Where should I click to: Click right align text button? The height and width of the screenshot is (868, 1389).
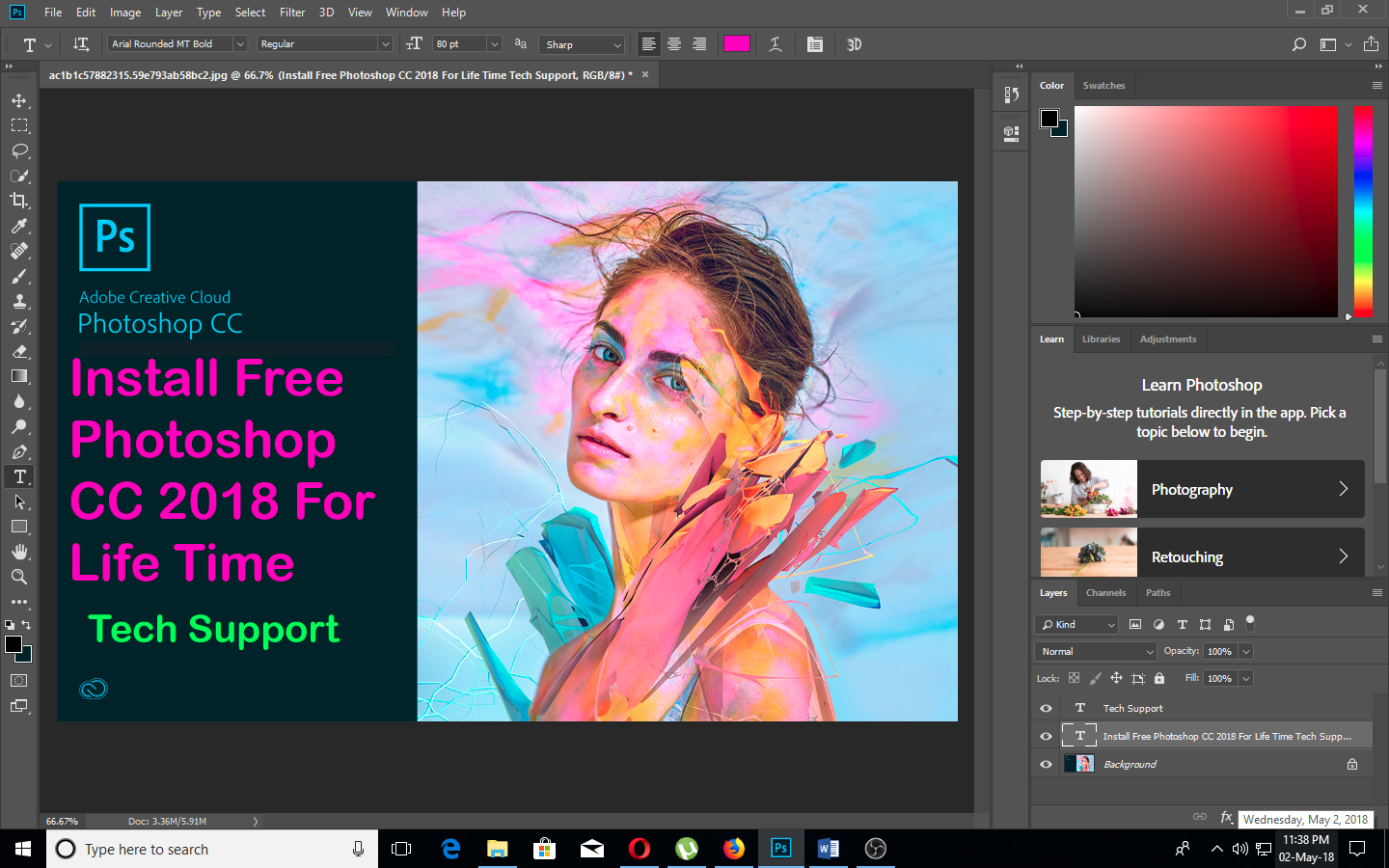699,44
